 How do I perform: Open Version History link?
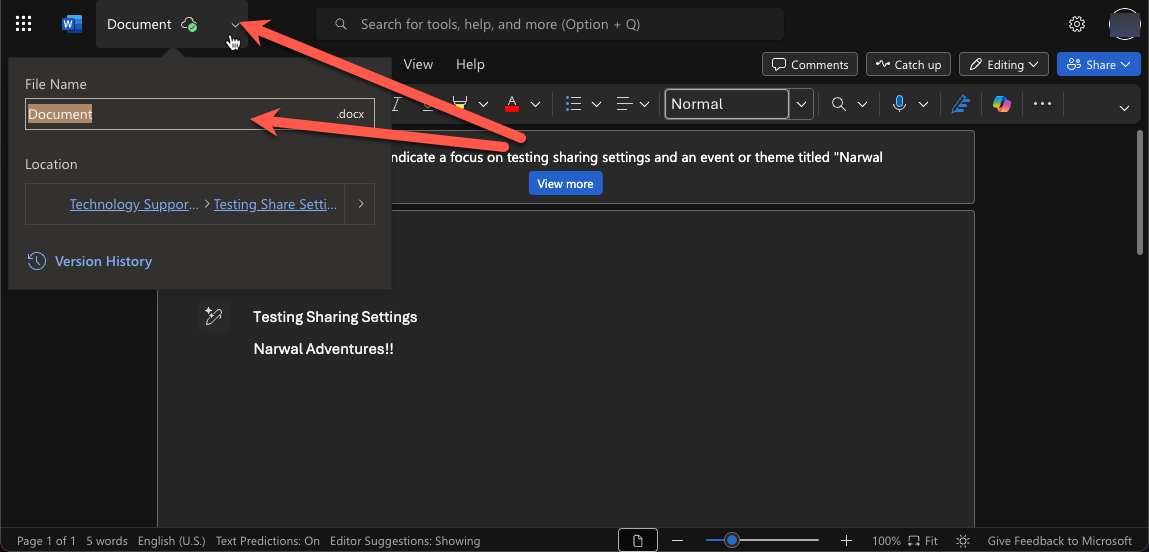[x=103, y=261]
